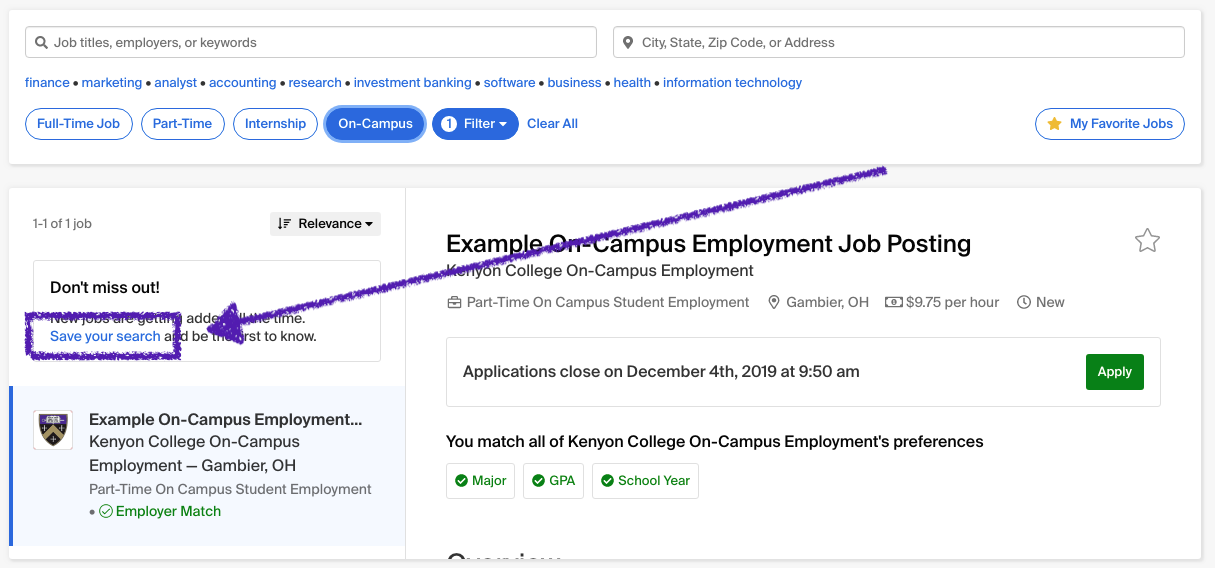The image size is (1215, 568).
Task: Select the accounting suggested keyword
Action: [242, 83]
